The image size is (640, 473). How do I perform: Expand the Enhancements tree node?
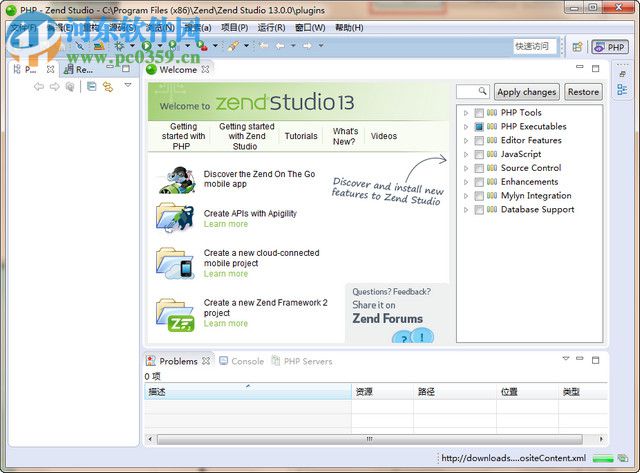click(x=466, y=182)
